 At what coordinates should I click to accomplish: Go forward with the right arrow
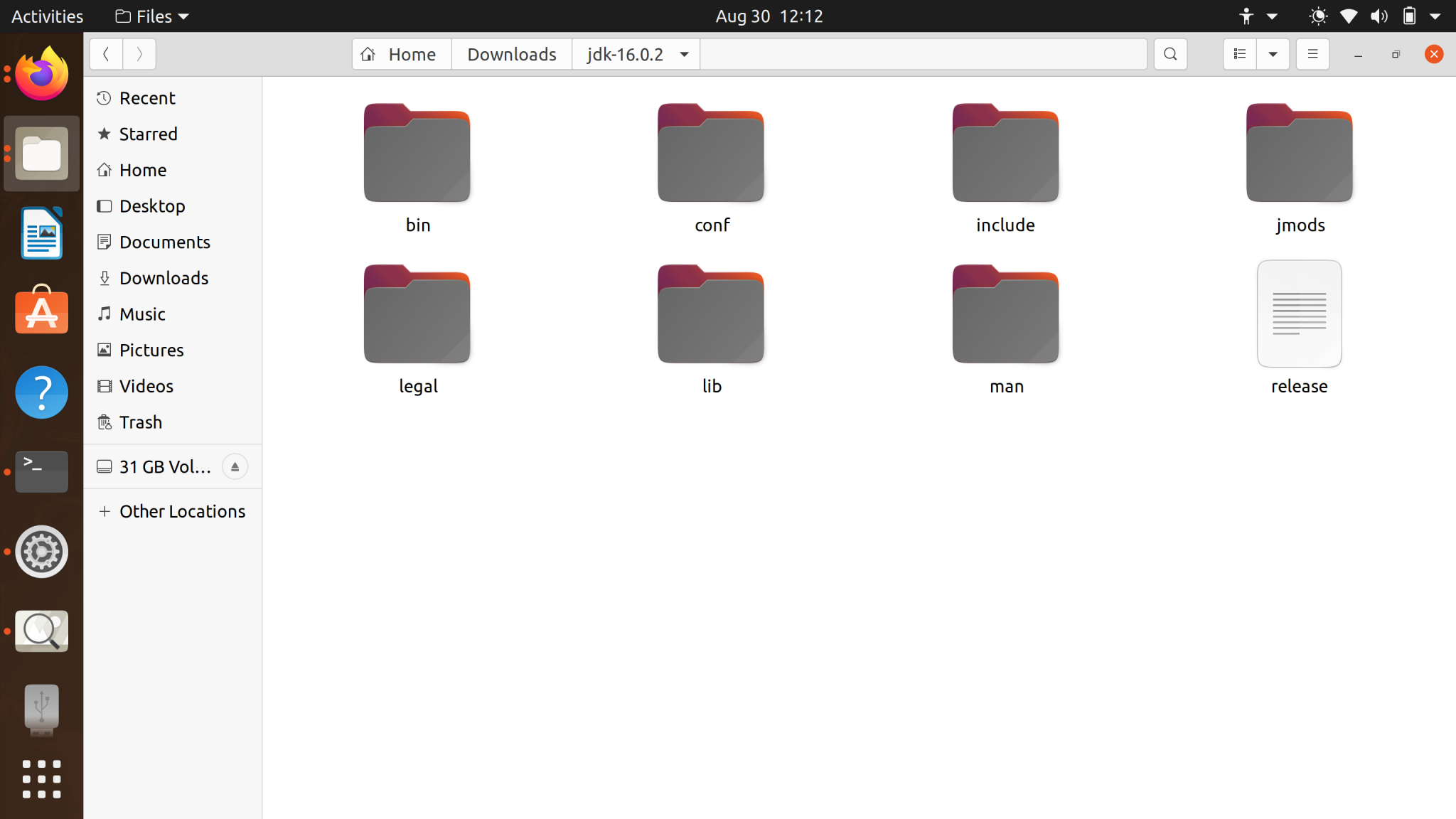tap(139, 54)
